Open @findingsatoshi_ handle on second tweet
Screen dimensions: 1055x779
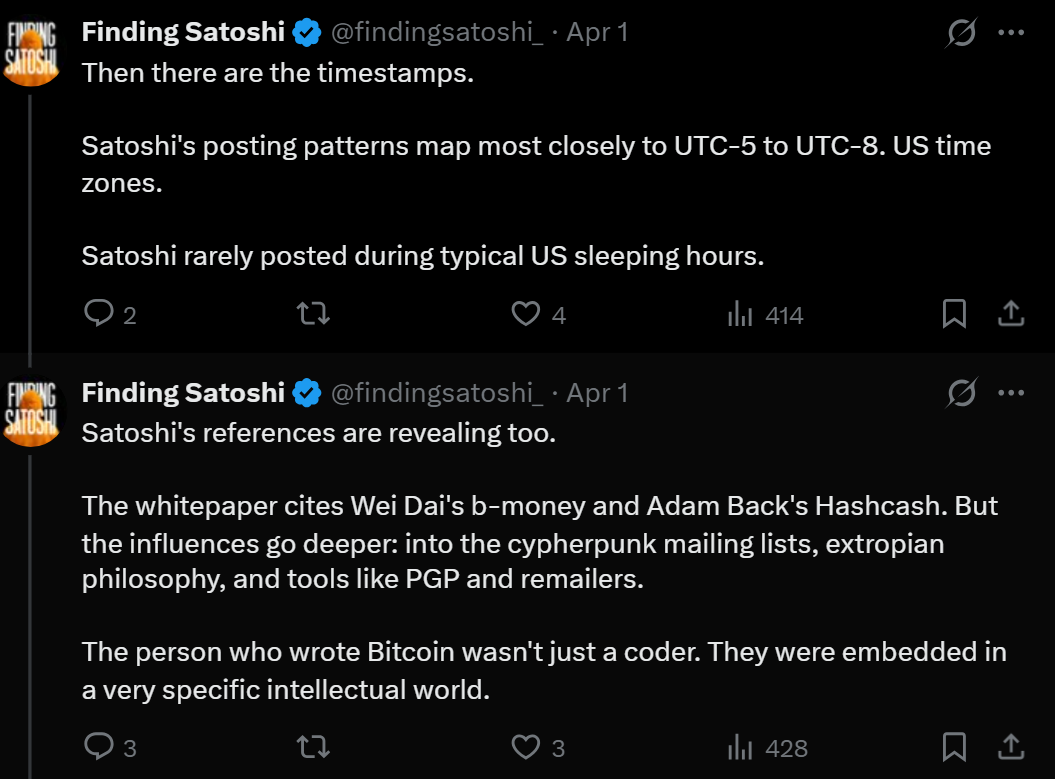coord(437,393)
